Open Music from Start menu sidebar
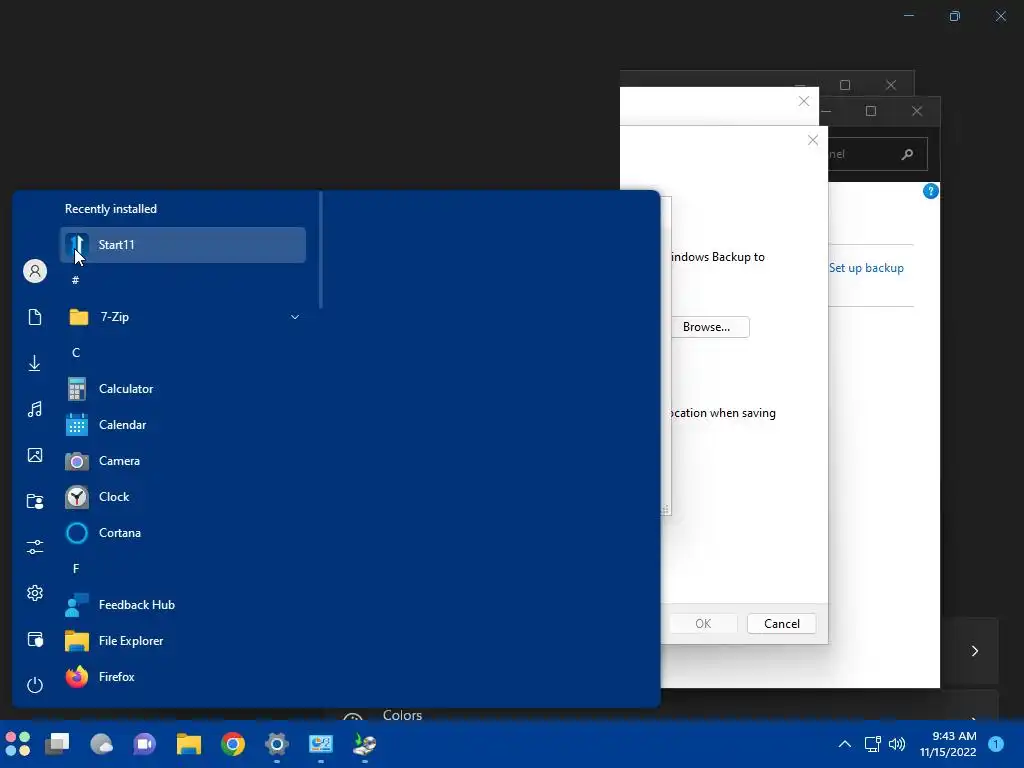This screenshot has height=768, width=1024. 35,409
